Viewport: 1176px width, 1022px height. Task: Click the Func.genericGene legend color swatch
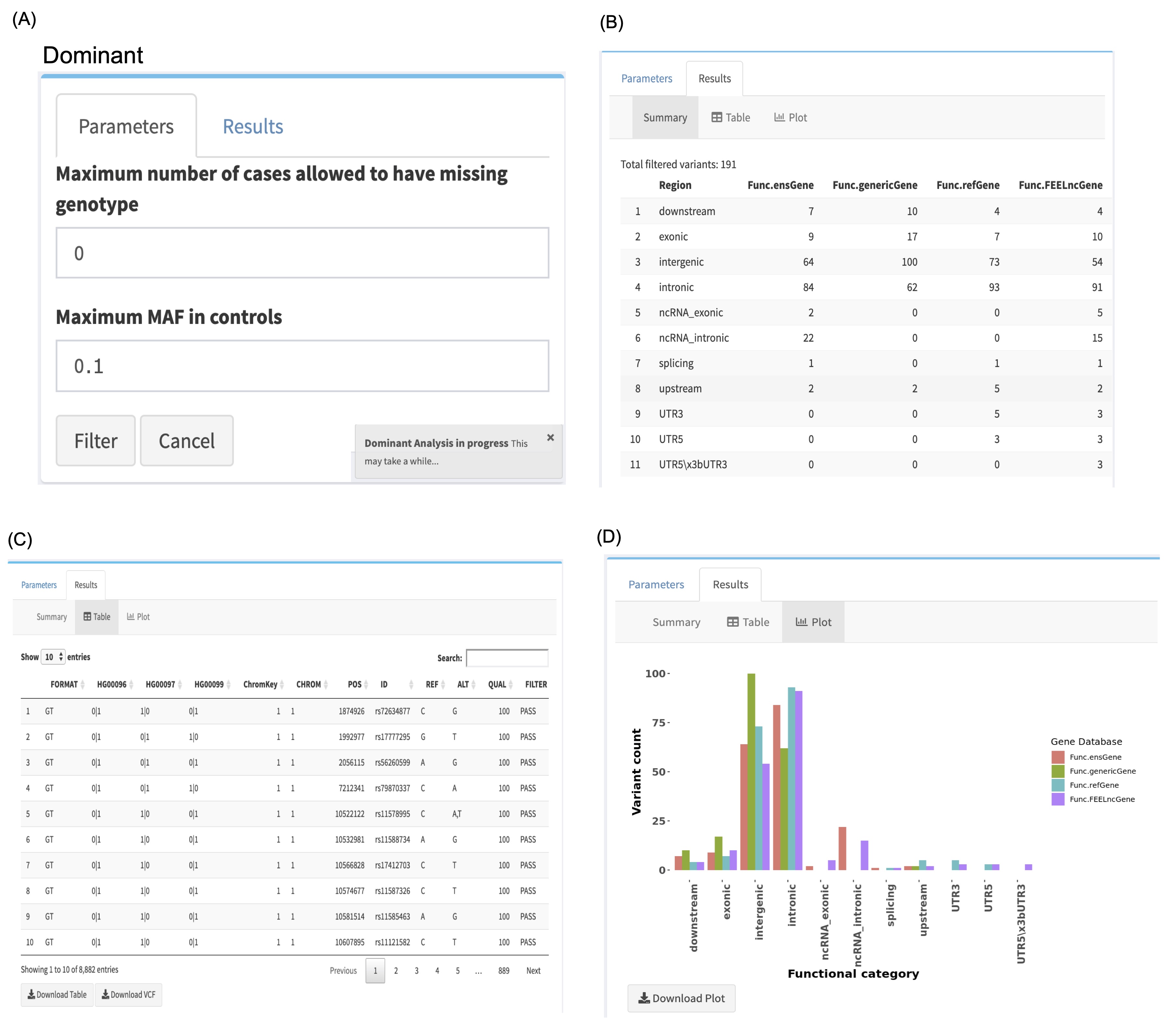pos(1058,771)
